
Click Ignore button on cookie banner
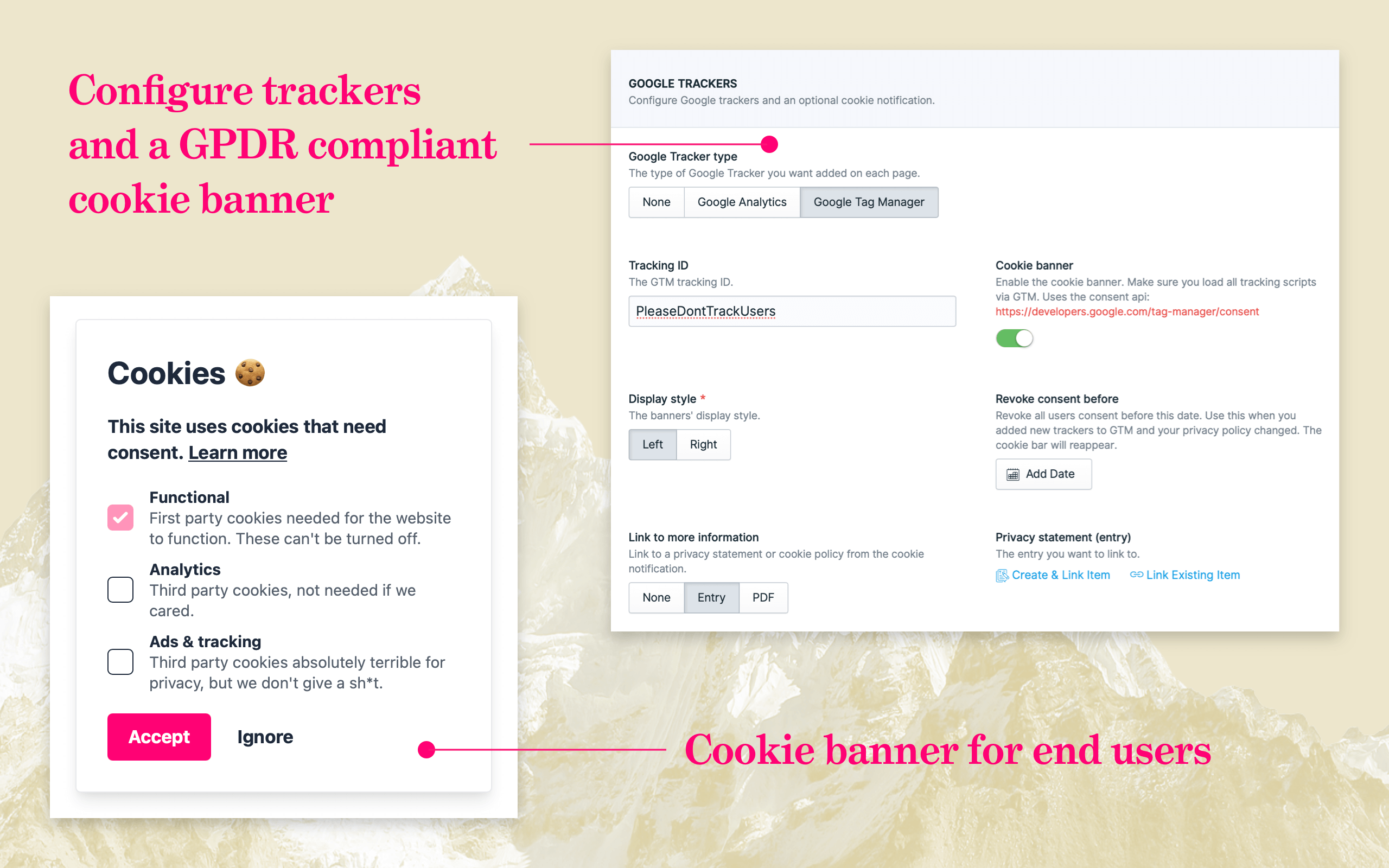(265, 738)
